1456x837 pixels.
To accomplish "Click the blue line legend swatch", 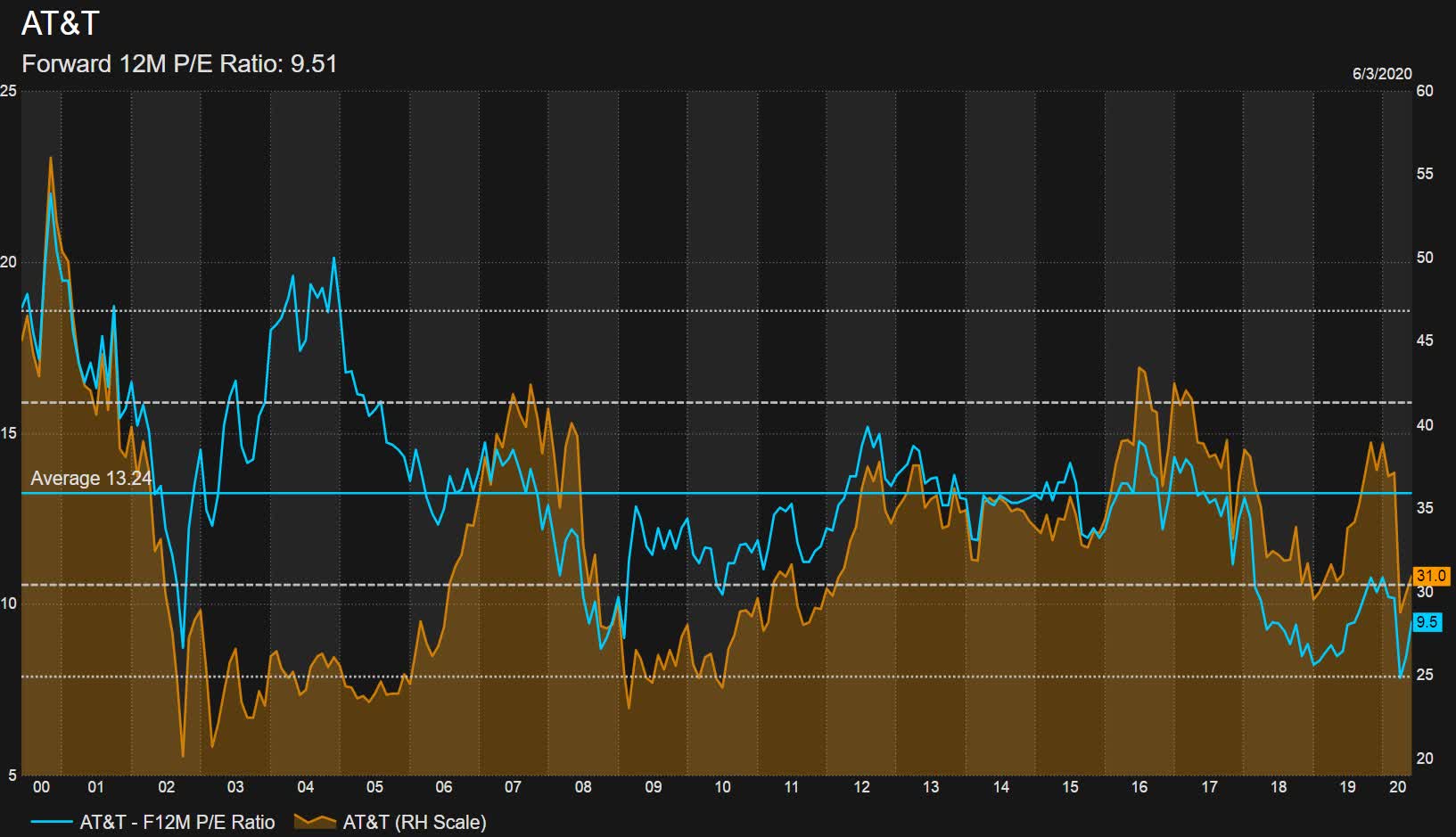I will (x=51, y=822).
